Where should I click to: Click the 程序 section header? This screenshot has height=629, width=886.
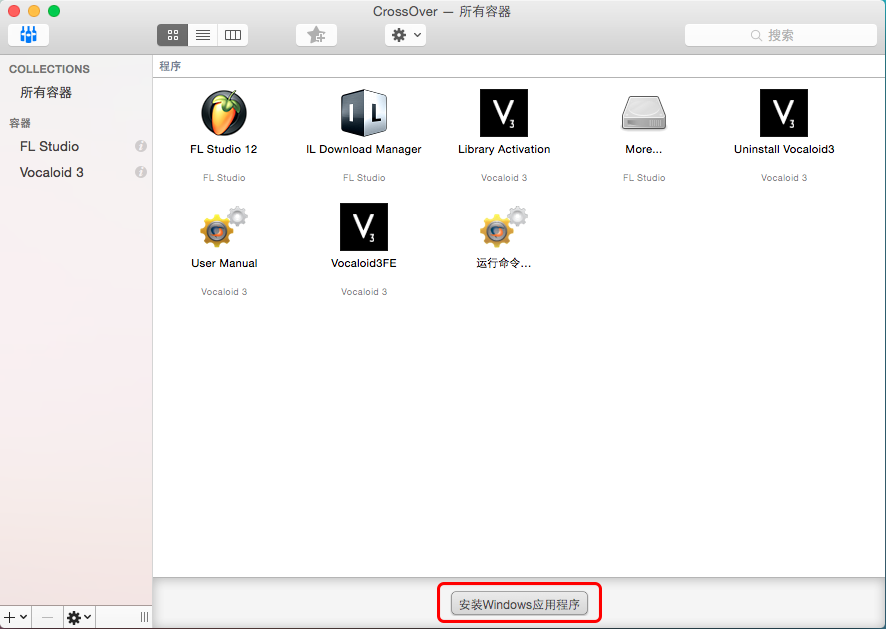click(170, 66)
